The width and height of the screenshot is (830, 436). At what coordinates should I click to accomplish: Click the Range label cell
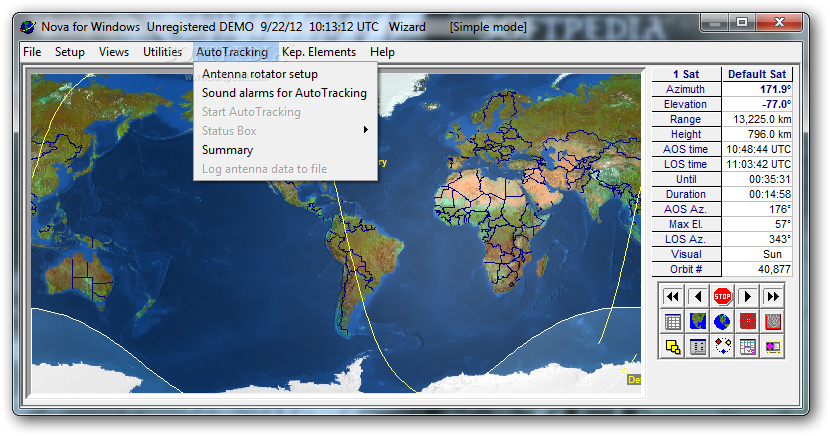coord(686,120)
